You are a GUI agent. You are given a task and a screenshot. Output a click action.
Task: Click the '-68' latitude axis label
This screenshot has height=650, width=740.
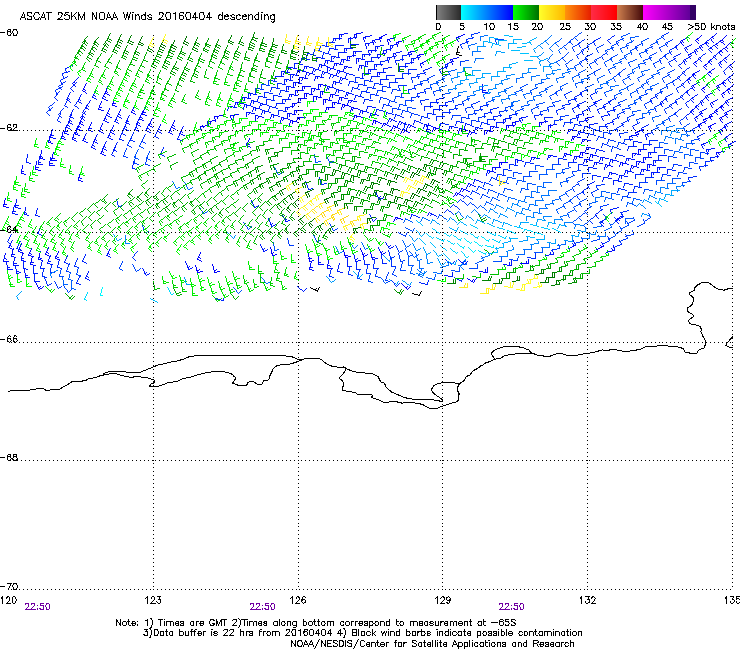[x=9, y=457]
